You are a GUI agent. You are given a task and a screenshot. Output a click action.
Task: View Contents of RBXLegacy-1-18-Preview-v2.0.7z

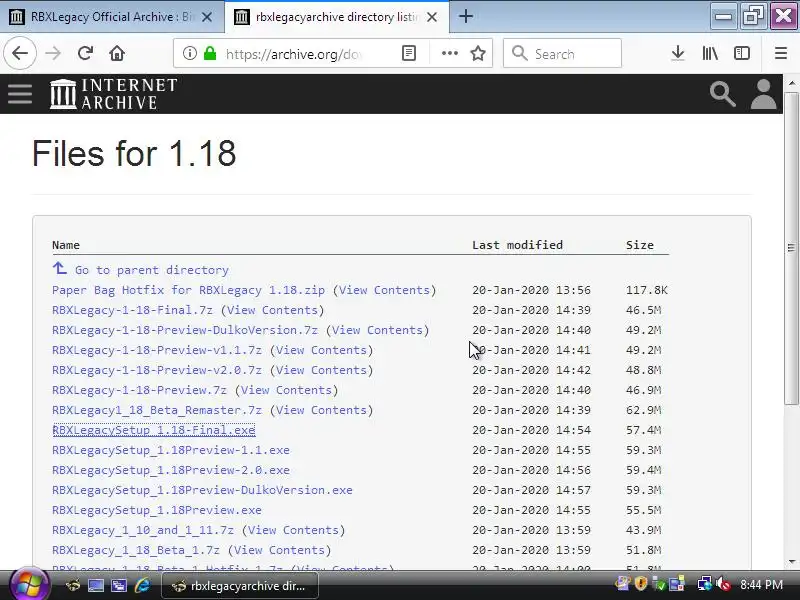(321, 370)
